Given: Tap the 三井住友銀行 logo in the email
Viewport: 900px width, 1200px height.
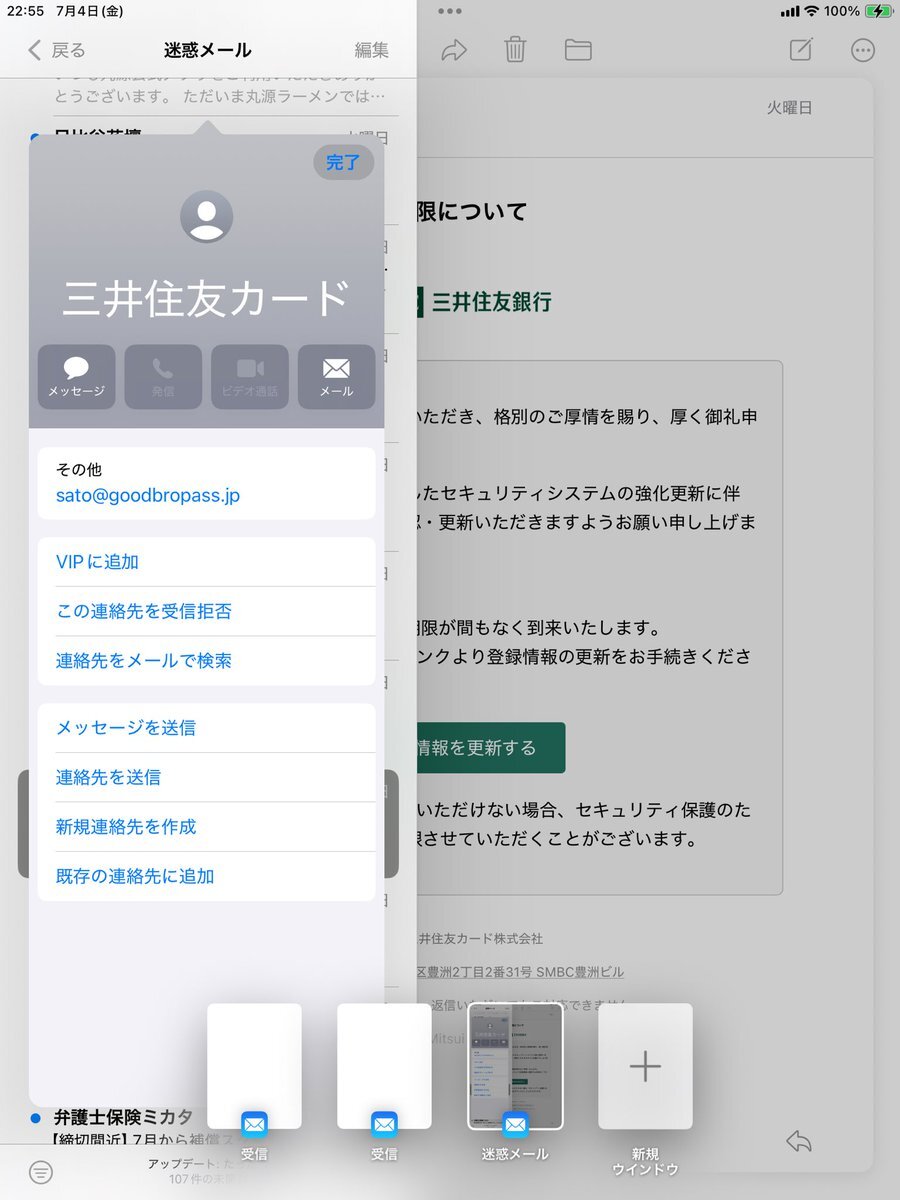Looking at the screenshot, I should (483, 302).
